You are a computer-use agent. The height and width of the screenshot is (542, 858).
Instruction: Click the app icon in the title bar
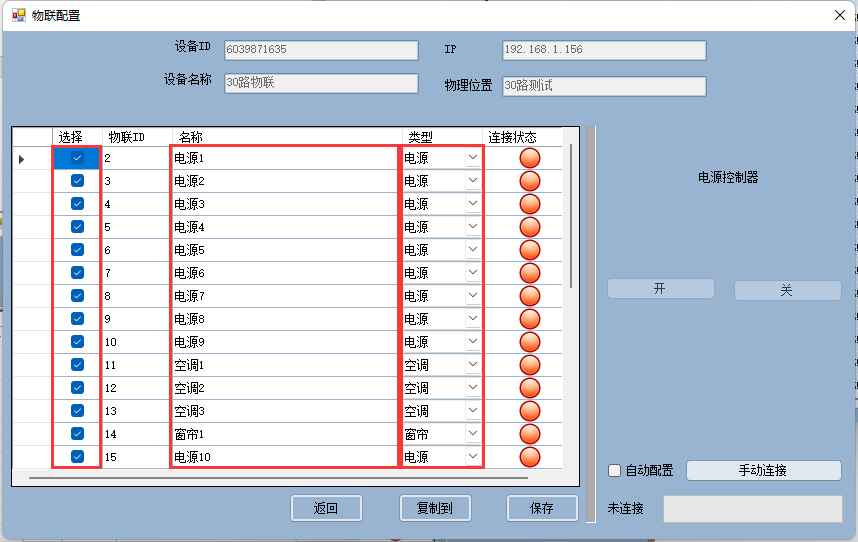(x=18, y=15)
